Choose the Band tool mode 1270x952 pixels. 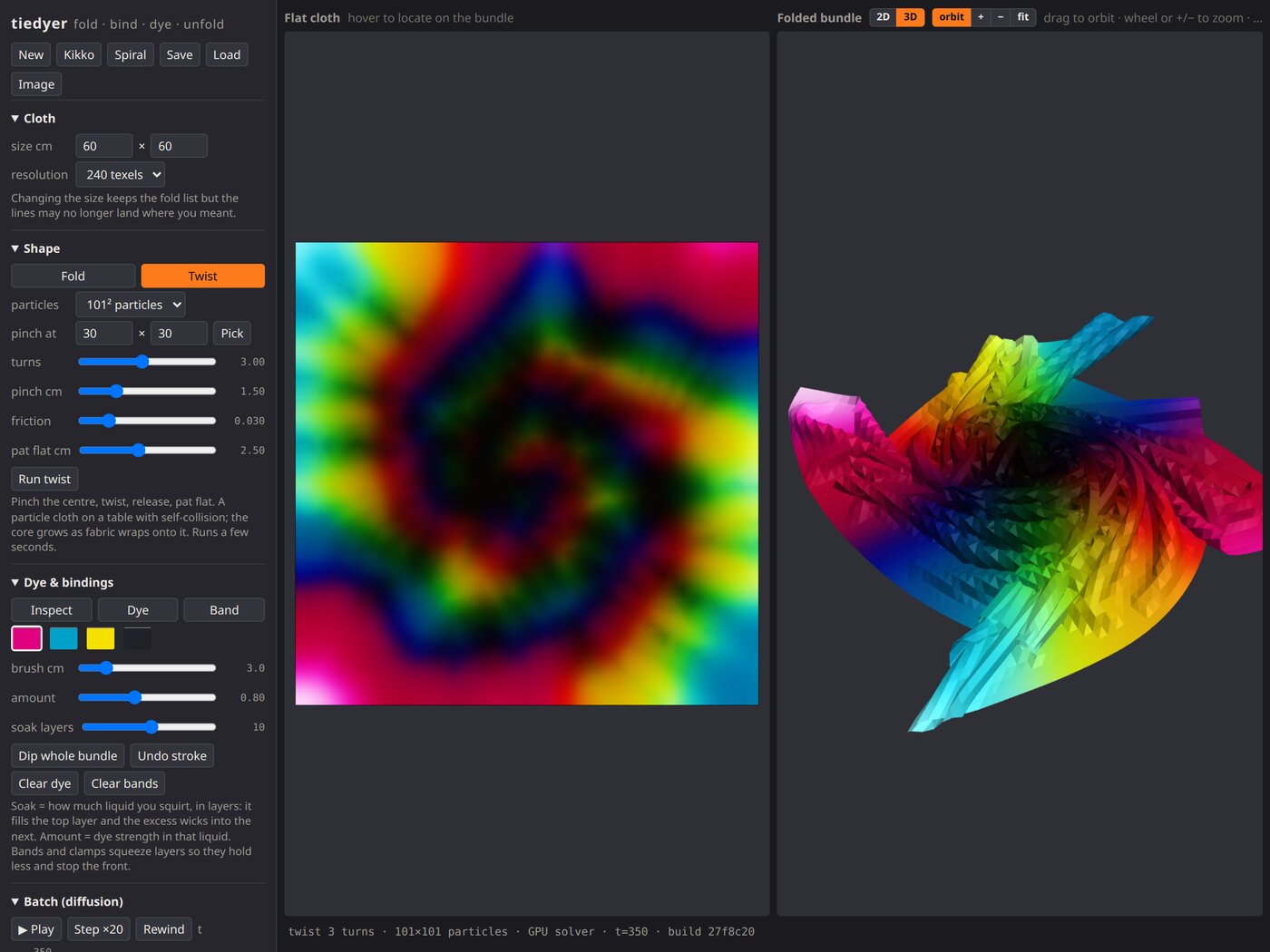coord(224,610)
